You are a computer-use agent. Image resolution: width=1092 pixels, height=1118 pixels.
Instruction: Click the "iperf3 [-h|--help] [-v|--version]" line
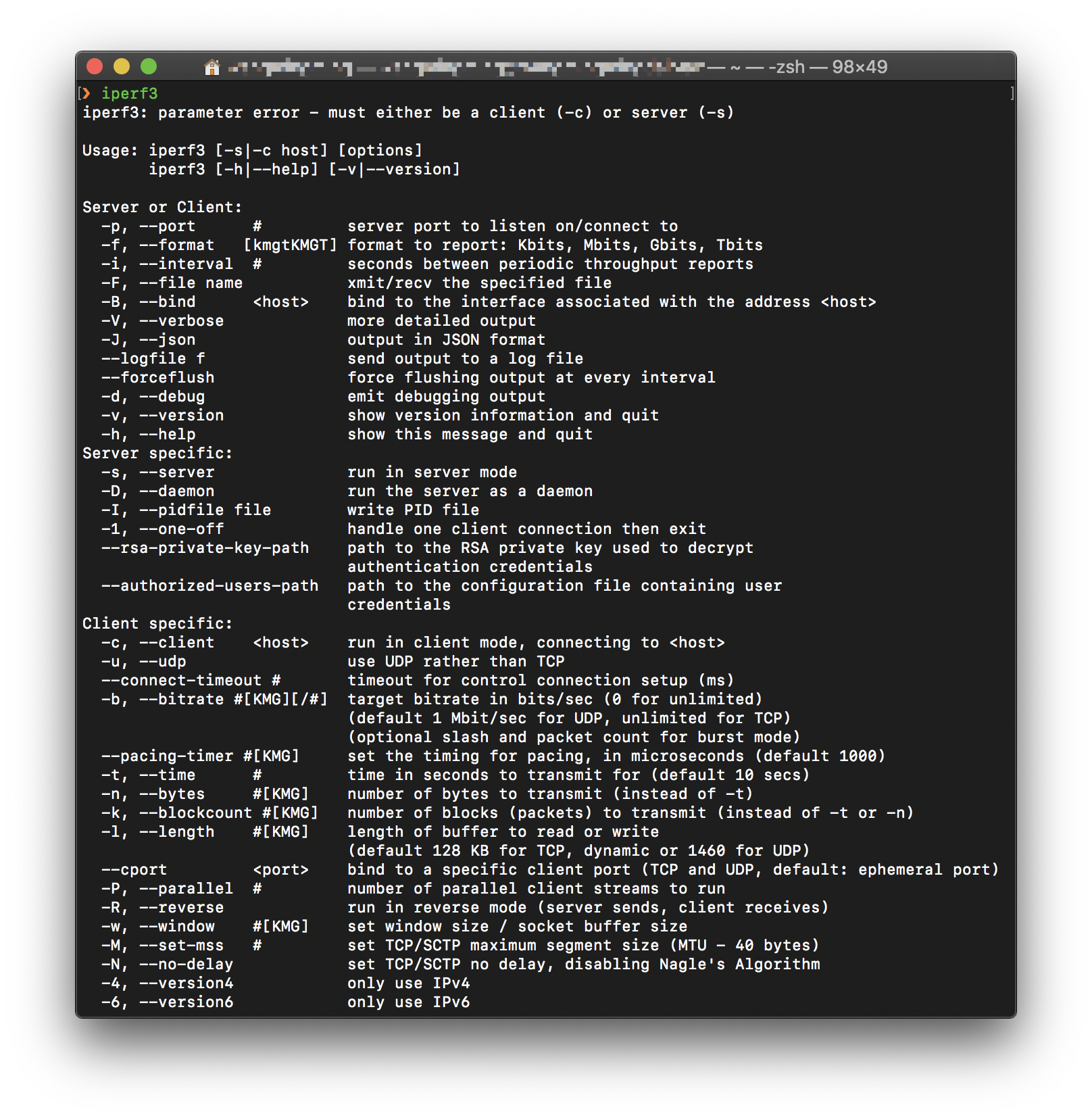(304, 169)
